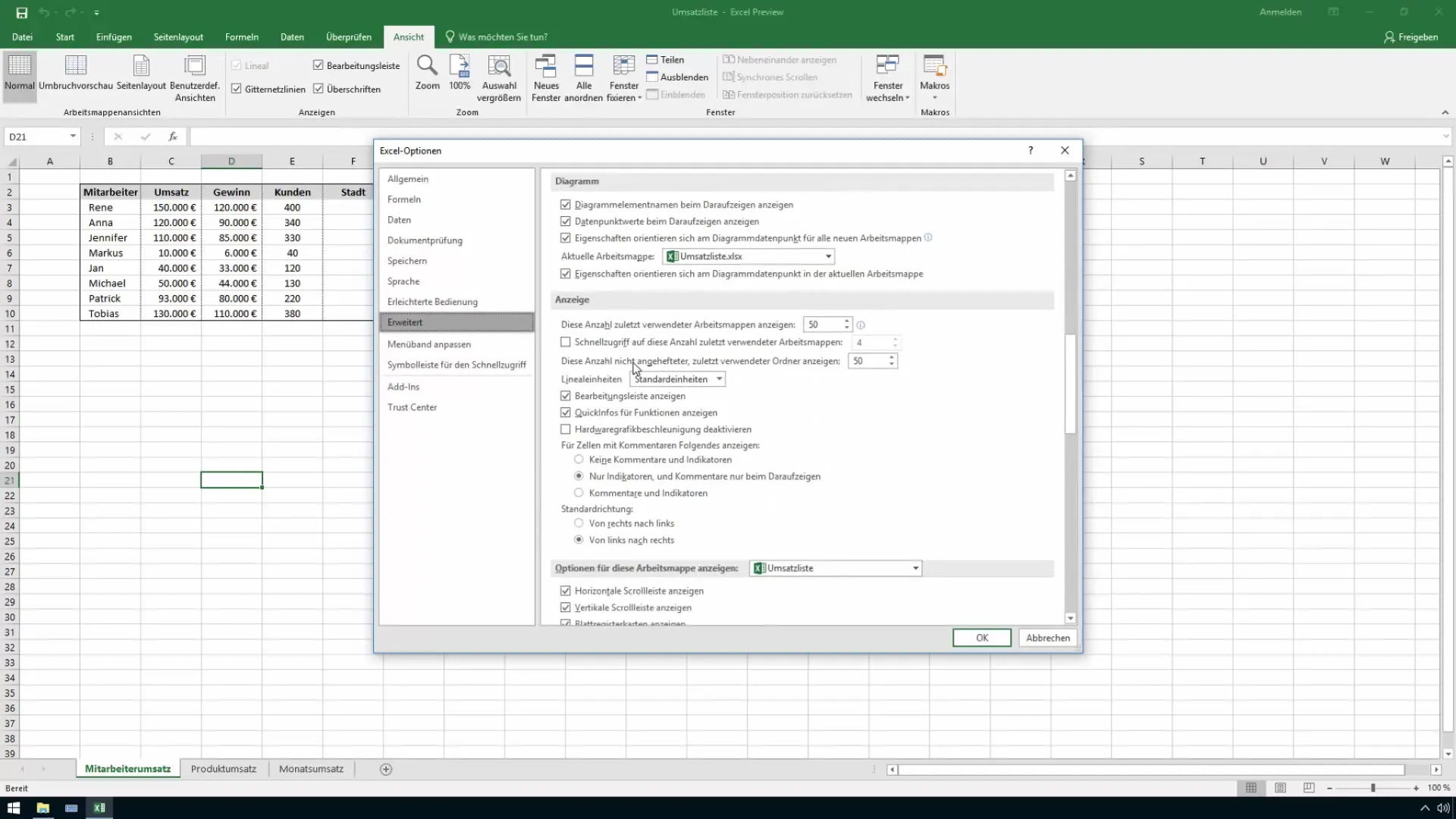Click the Undo arrow in quick access toolbar
This screenshot has width=1456, height=819.
[x=44, y=12]
